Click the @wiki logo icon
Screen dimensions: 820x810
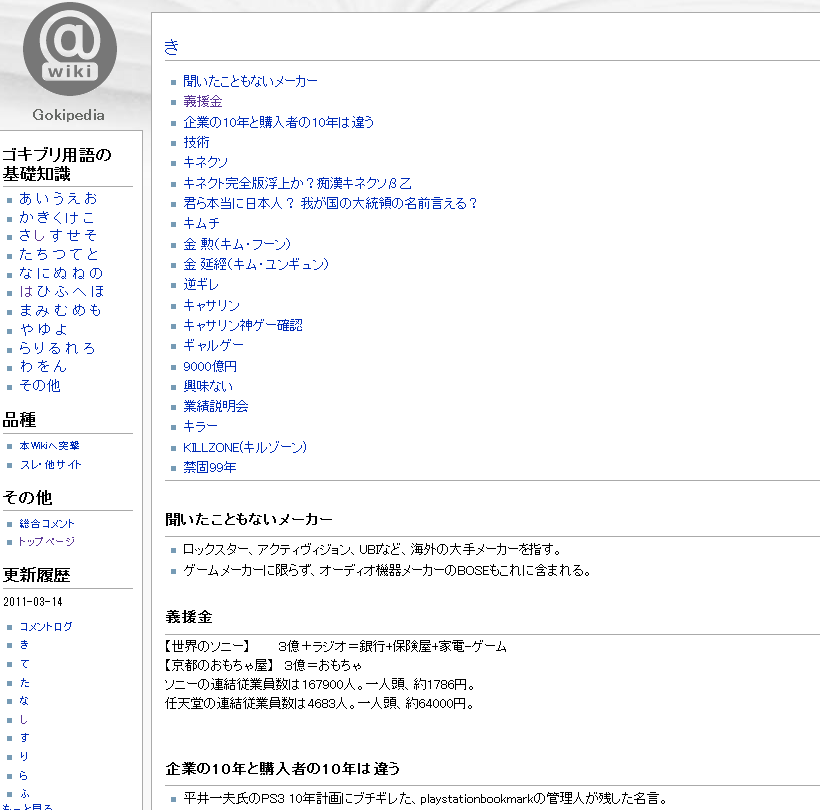click(70, 49)
